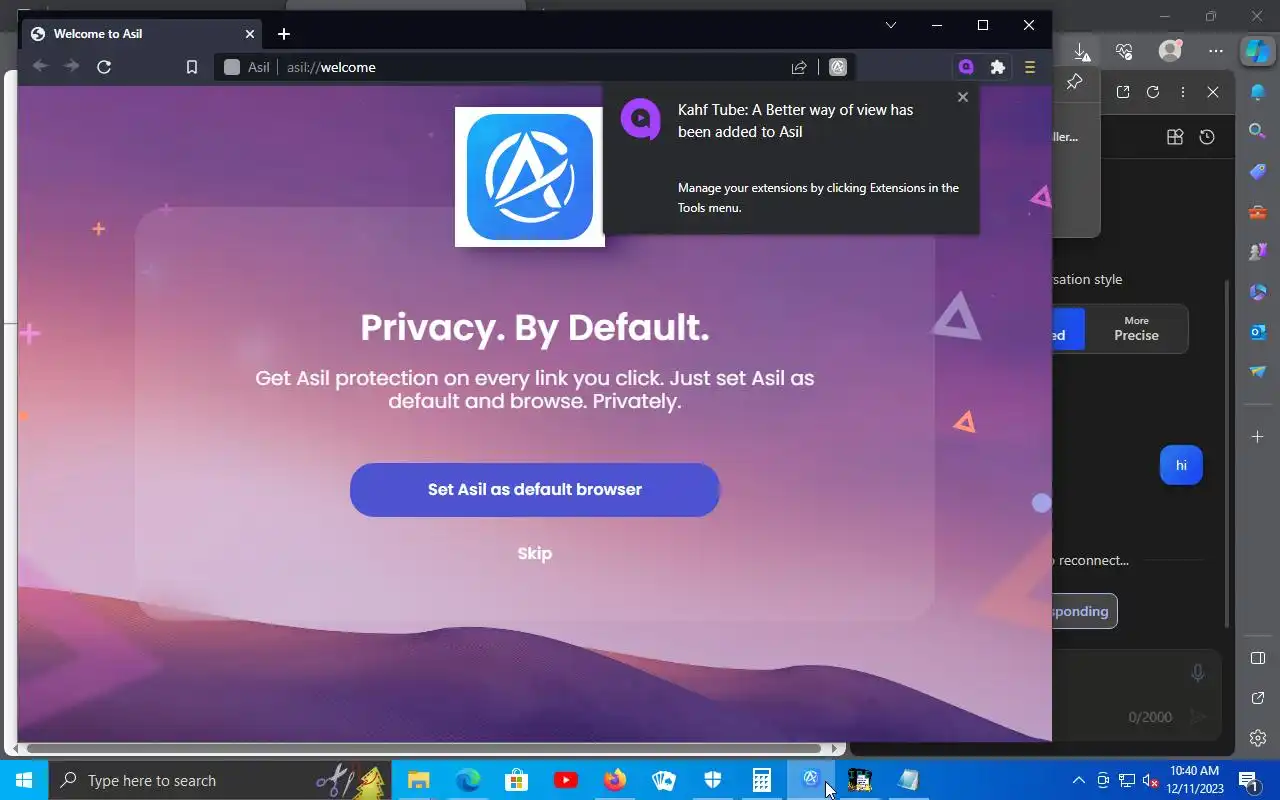Click the Asil browser taskbar icon
This screenshot has height=800, width=1280.
click(x=810, y=780)
